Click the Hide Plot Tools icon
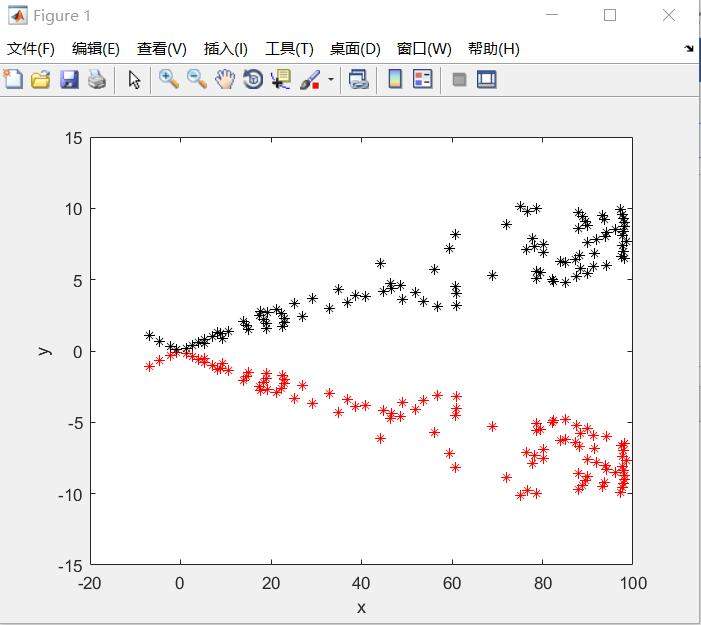This screenshot has height=625, width=701. click(459, 80)
